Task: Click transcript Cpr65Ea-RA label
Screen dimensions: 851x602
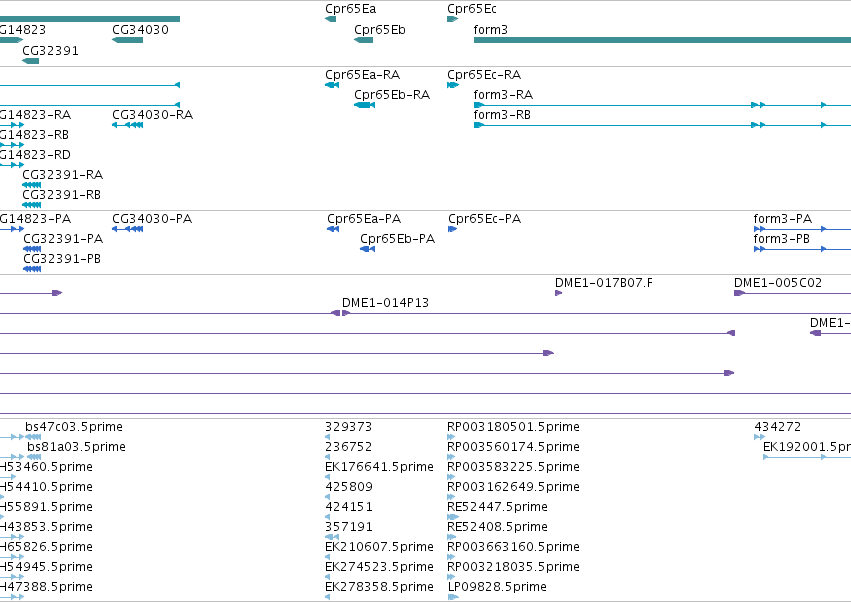Action: (363, 75)
